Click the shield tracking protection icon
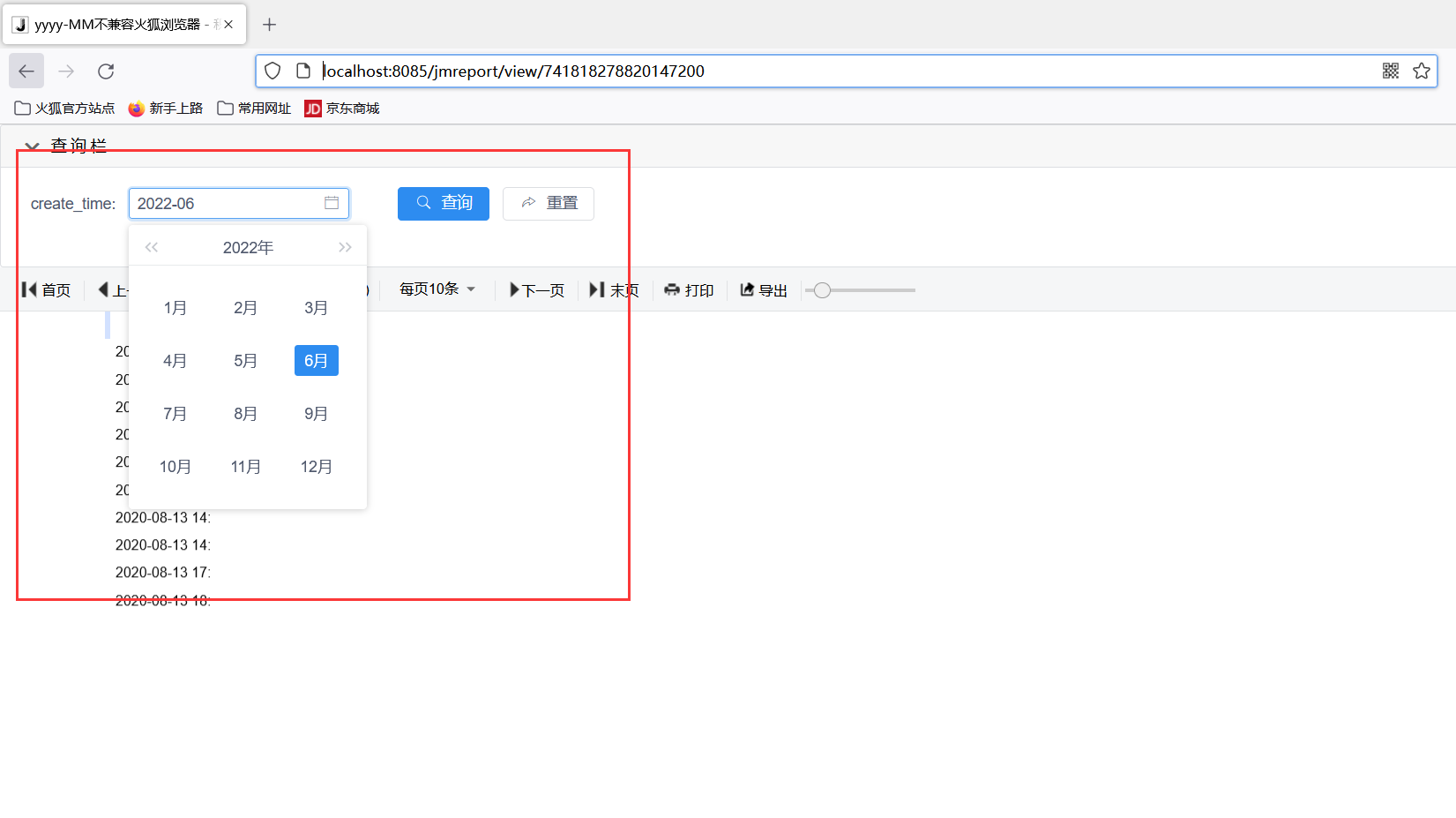 coord(273,71)
